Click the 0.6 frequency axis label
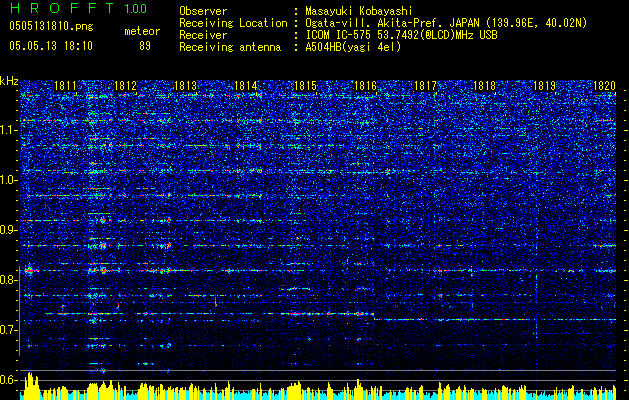 [8, 380]
